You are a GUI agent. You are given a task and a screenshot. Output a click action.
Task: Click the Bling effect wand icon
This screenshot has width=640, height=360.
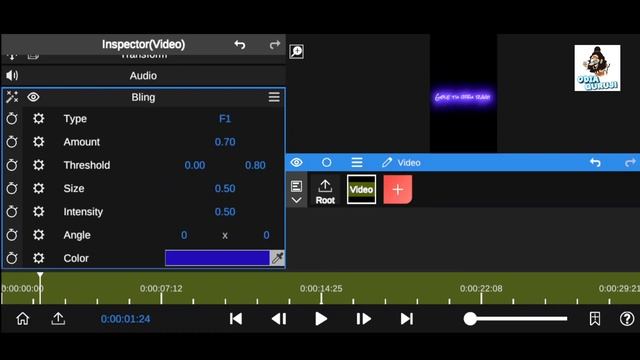[12, 97]
